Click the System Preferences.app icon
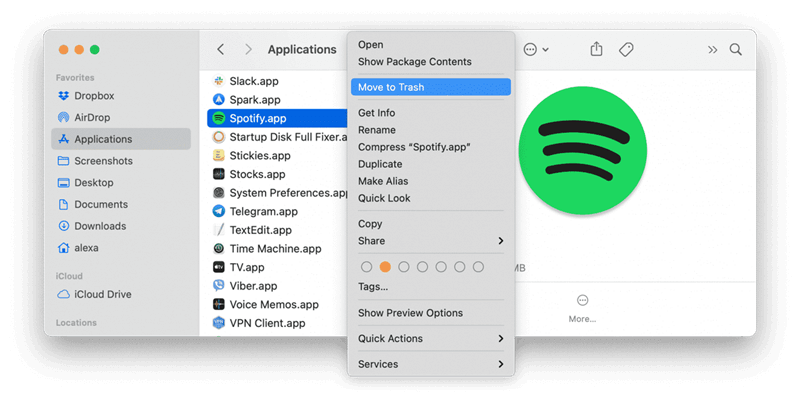 point(219,193)
